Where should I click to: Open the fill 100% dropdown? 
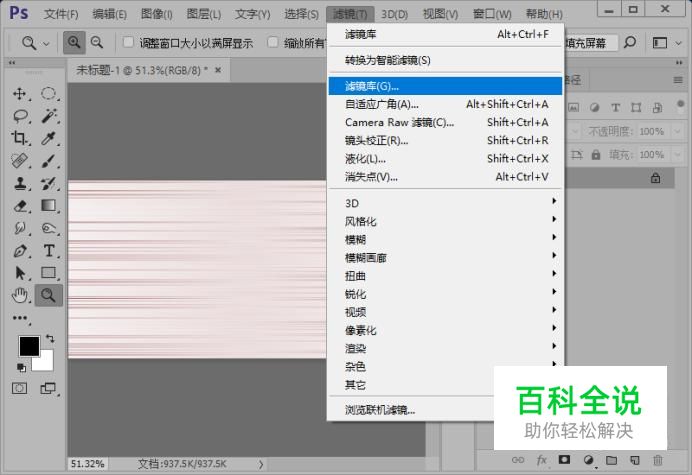coord(677,155)
